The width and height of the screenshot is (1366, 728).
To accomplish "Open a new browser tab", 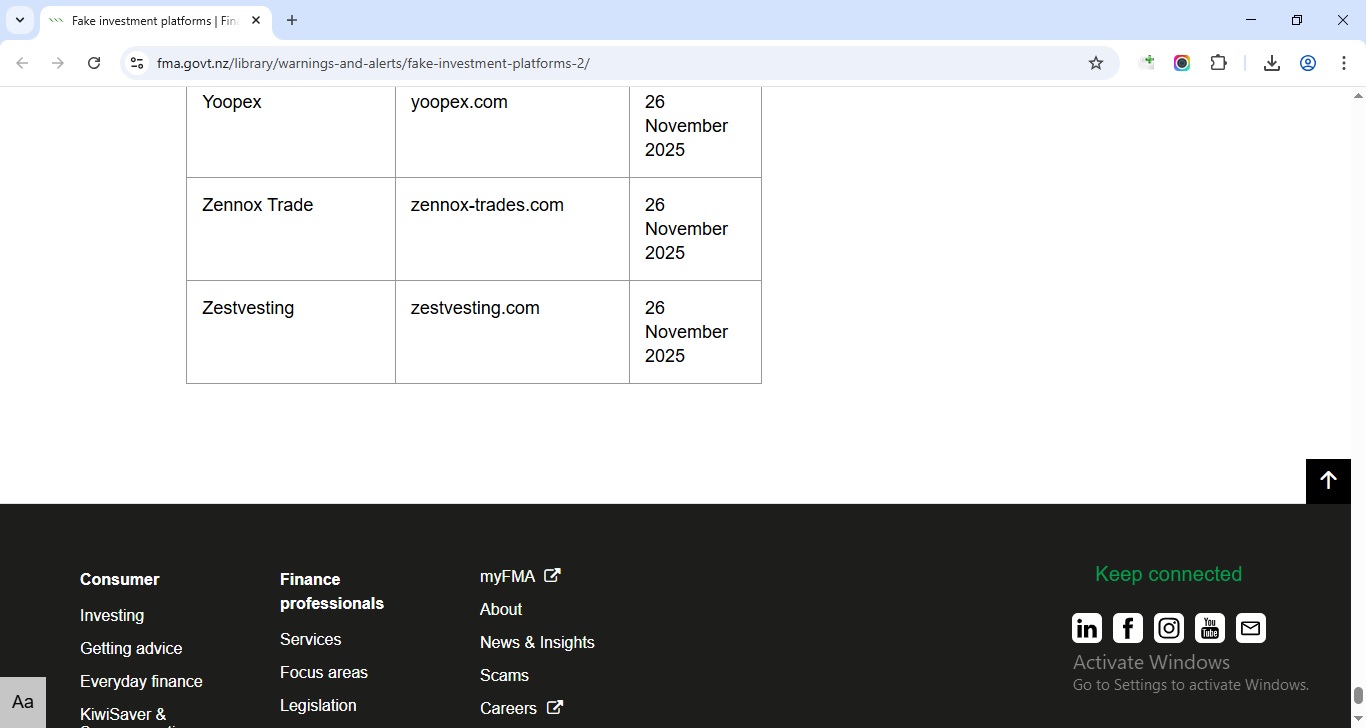I will pyautogui.click(x=292, y=20).
